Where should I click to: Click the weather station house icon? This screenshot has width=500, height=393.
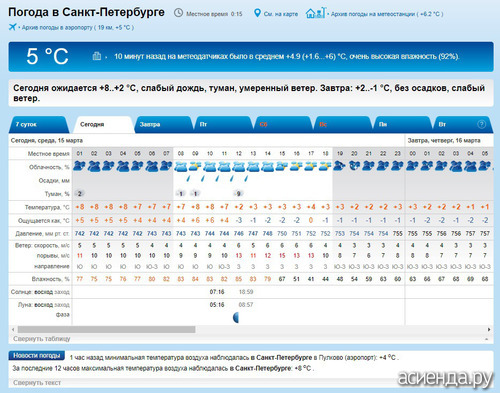coord(315,13)
